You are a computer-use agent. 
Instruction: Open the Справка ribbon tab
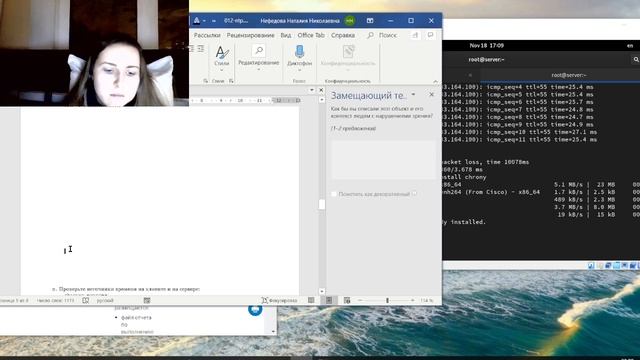tap(343, 36)
